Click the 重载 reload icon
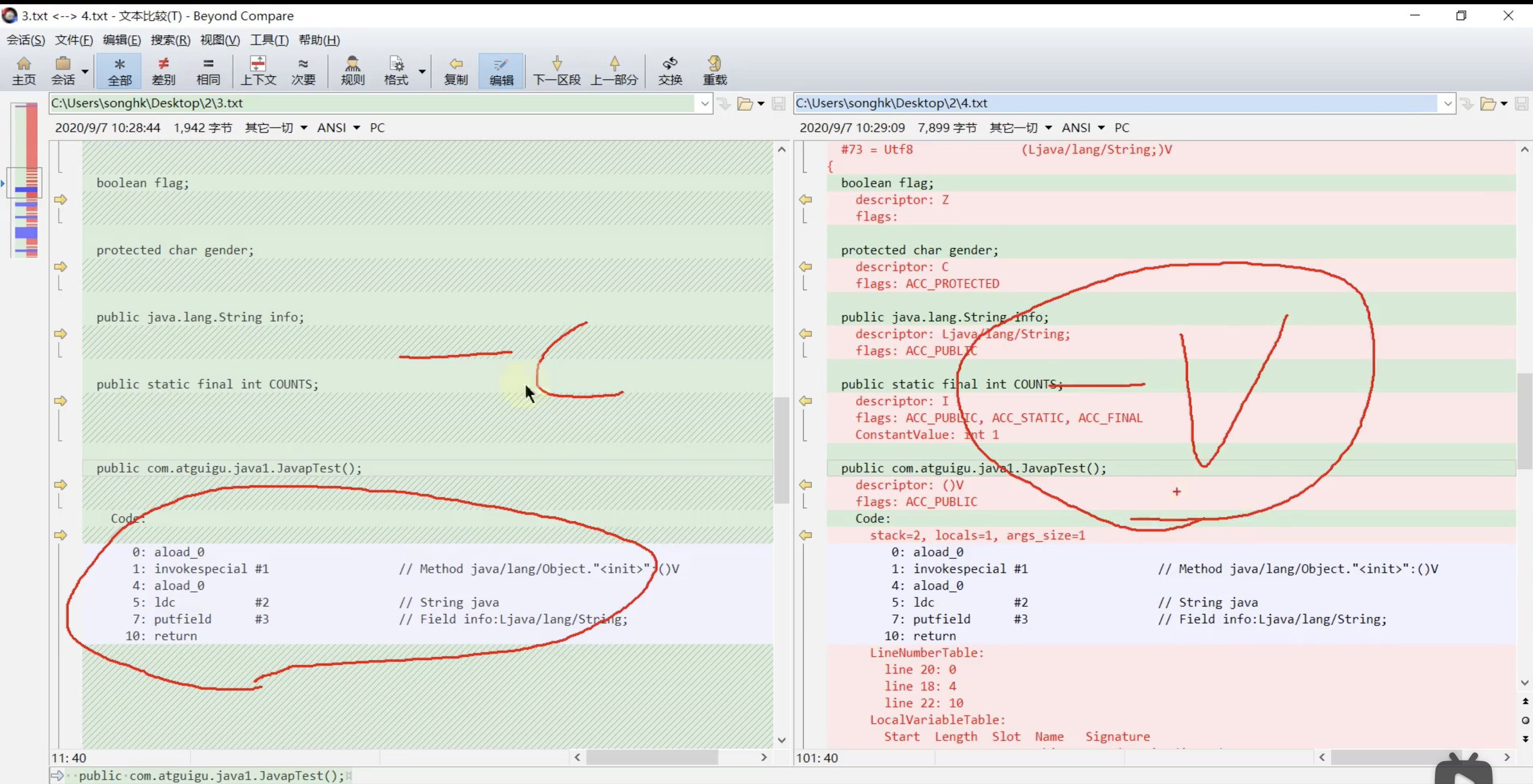Screen dimensions: 1533x784 [715, 71]
